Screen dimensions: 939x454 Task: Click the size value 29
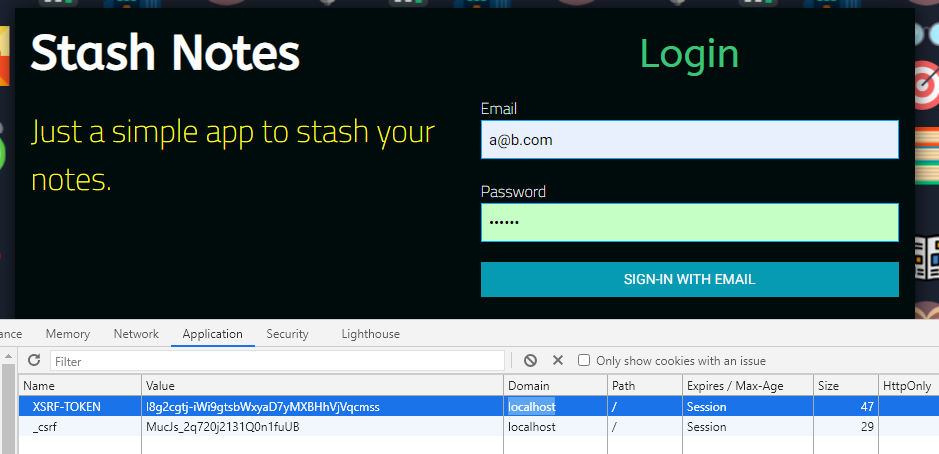point(867,427)
